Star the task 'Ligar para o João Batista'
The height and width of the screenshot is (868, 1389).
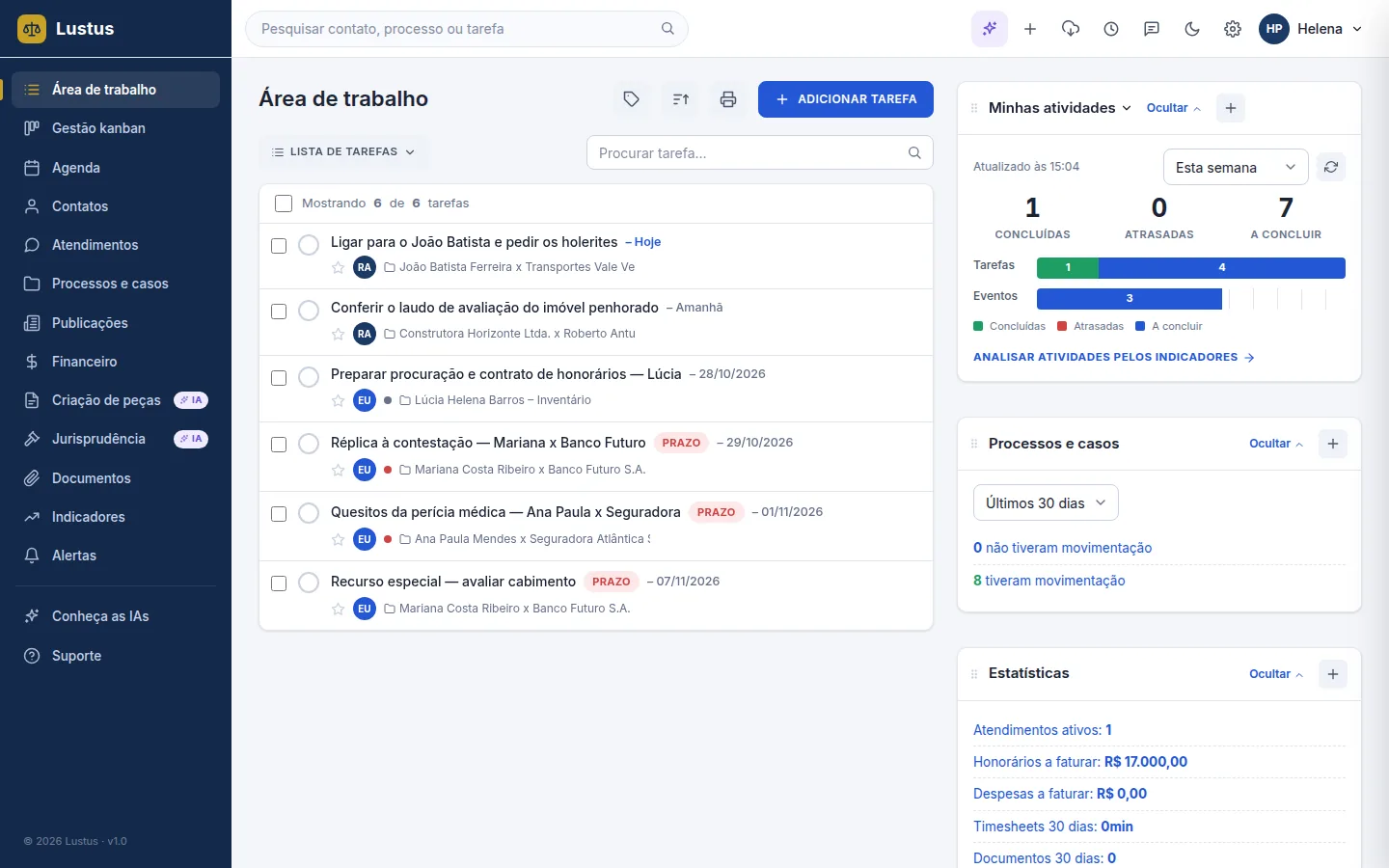point(338,268)
